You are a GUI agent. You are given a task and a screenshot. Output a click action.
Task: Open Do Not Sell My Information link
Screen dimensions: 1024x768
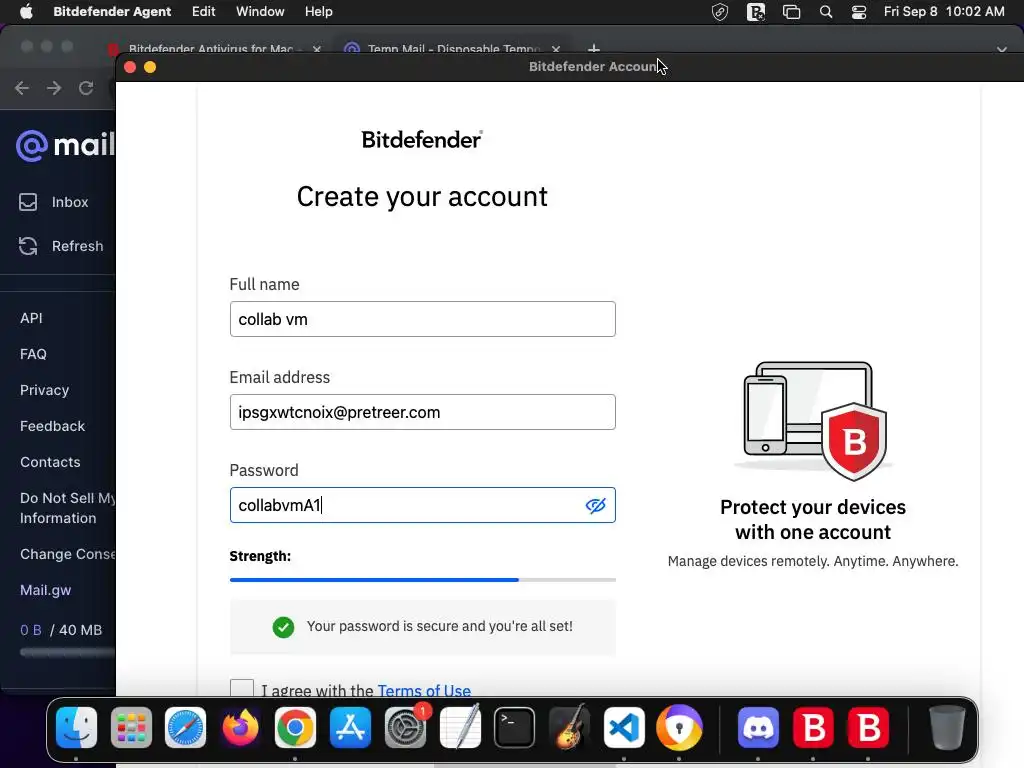click(67, 508)
